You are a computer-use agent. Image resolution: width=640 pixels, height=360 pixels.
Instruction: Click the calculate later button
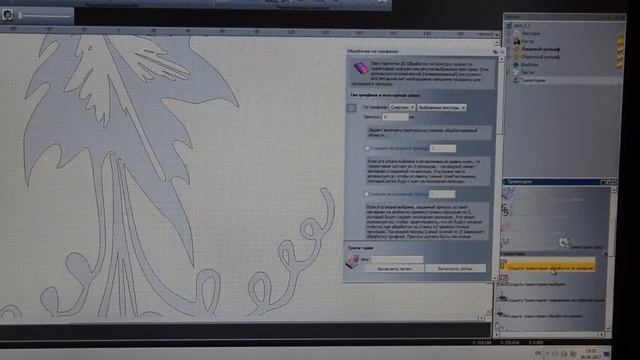(395, 269)
